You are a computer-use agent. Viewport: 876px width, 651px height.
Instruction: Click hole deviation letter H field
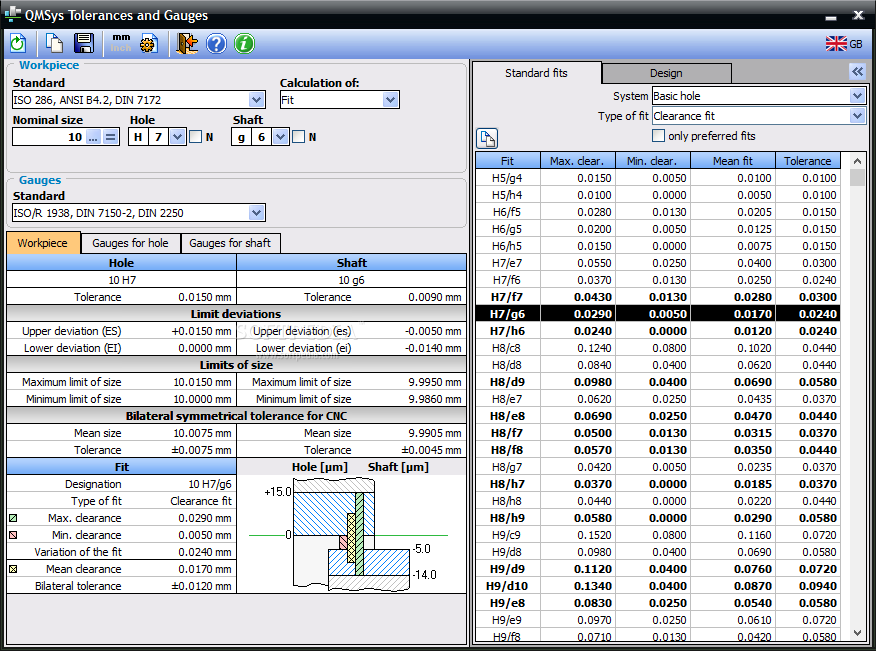pyautogui.click(x=138, y=137)
